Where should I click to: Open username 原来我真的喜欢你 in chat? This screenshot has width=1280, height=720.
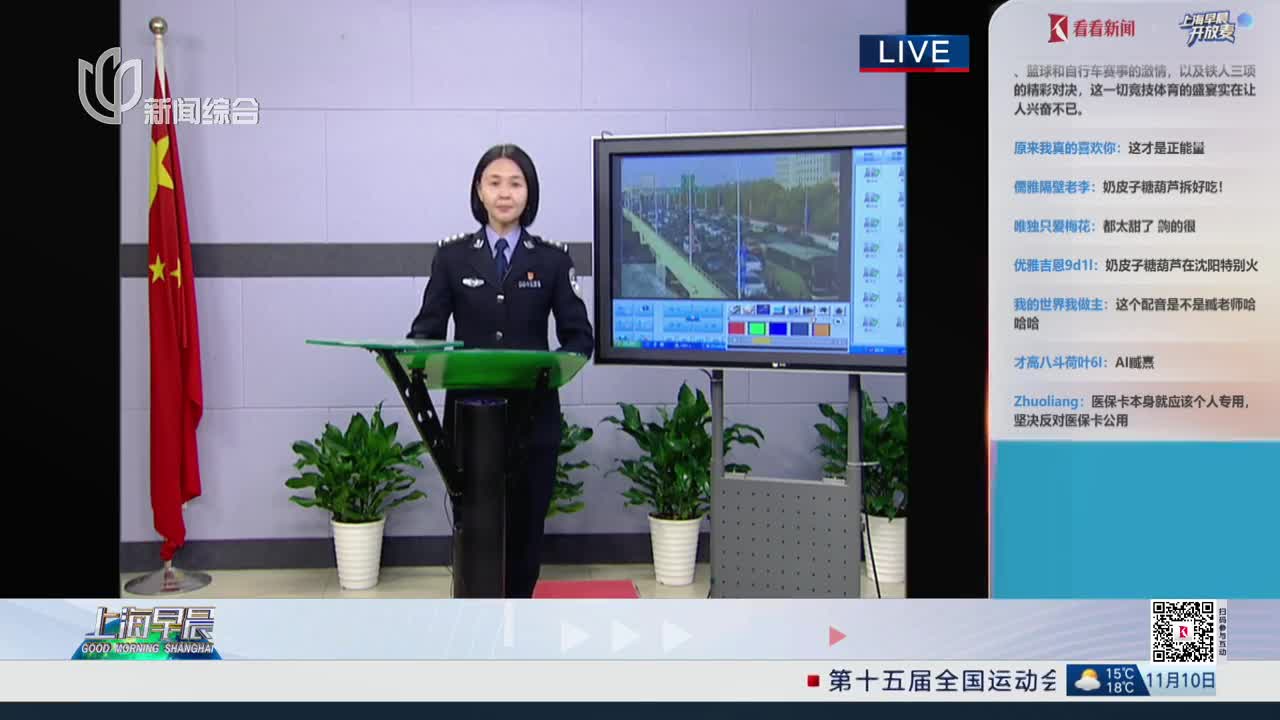[x=1065, y=148]
